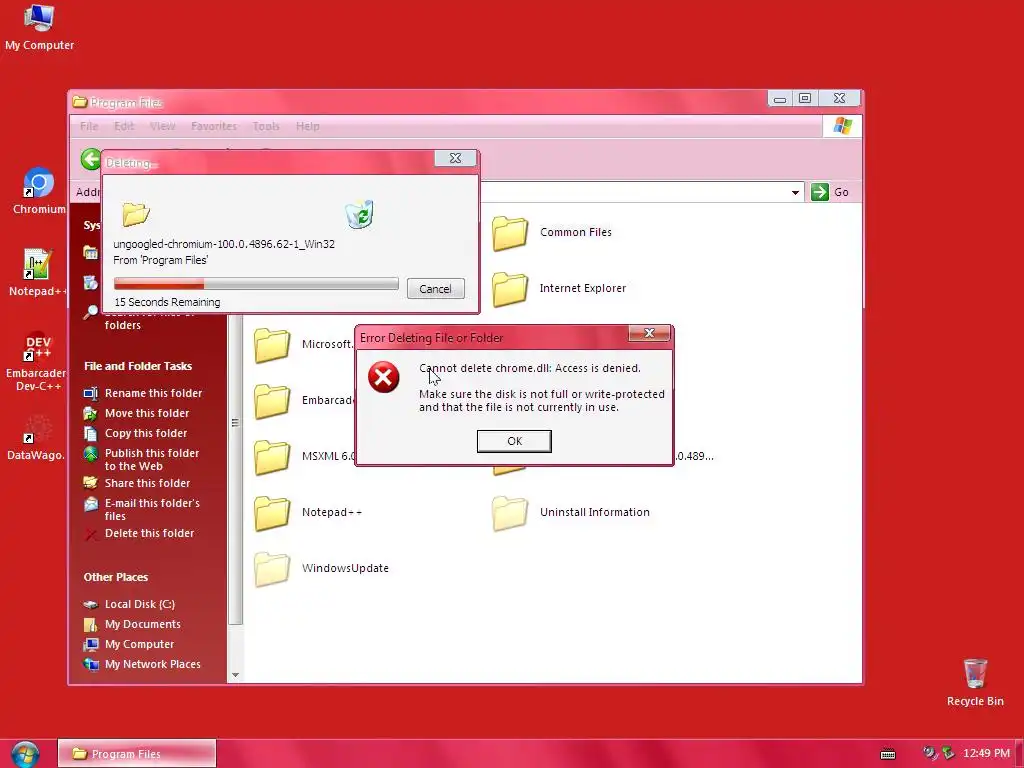Open Local Disk (C:) in Other Places

click(129, 605)
